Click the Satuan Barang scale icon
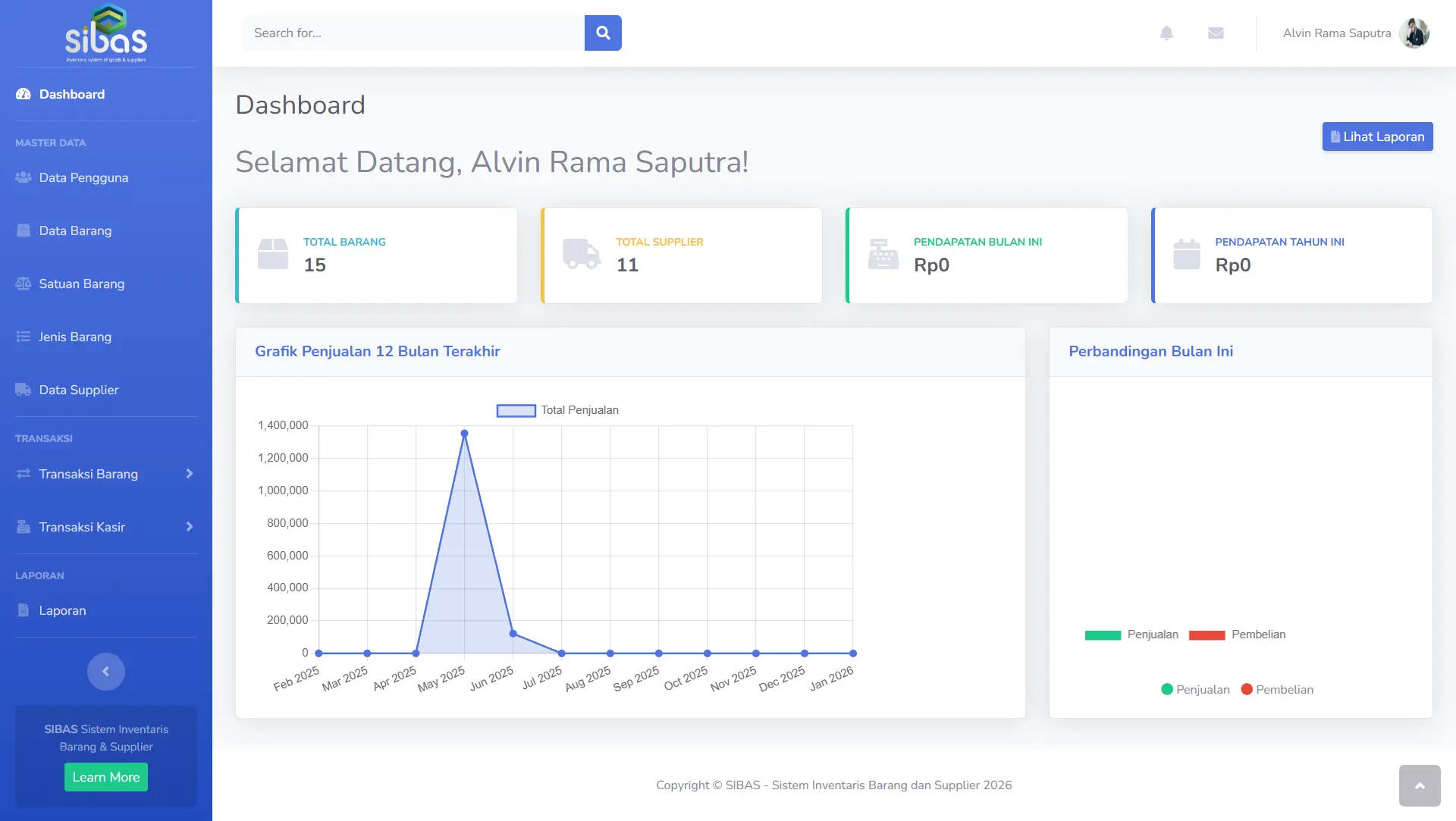 coord(24,284)
